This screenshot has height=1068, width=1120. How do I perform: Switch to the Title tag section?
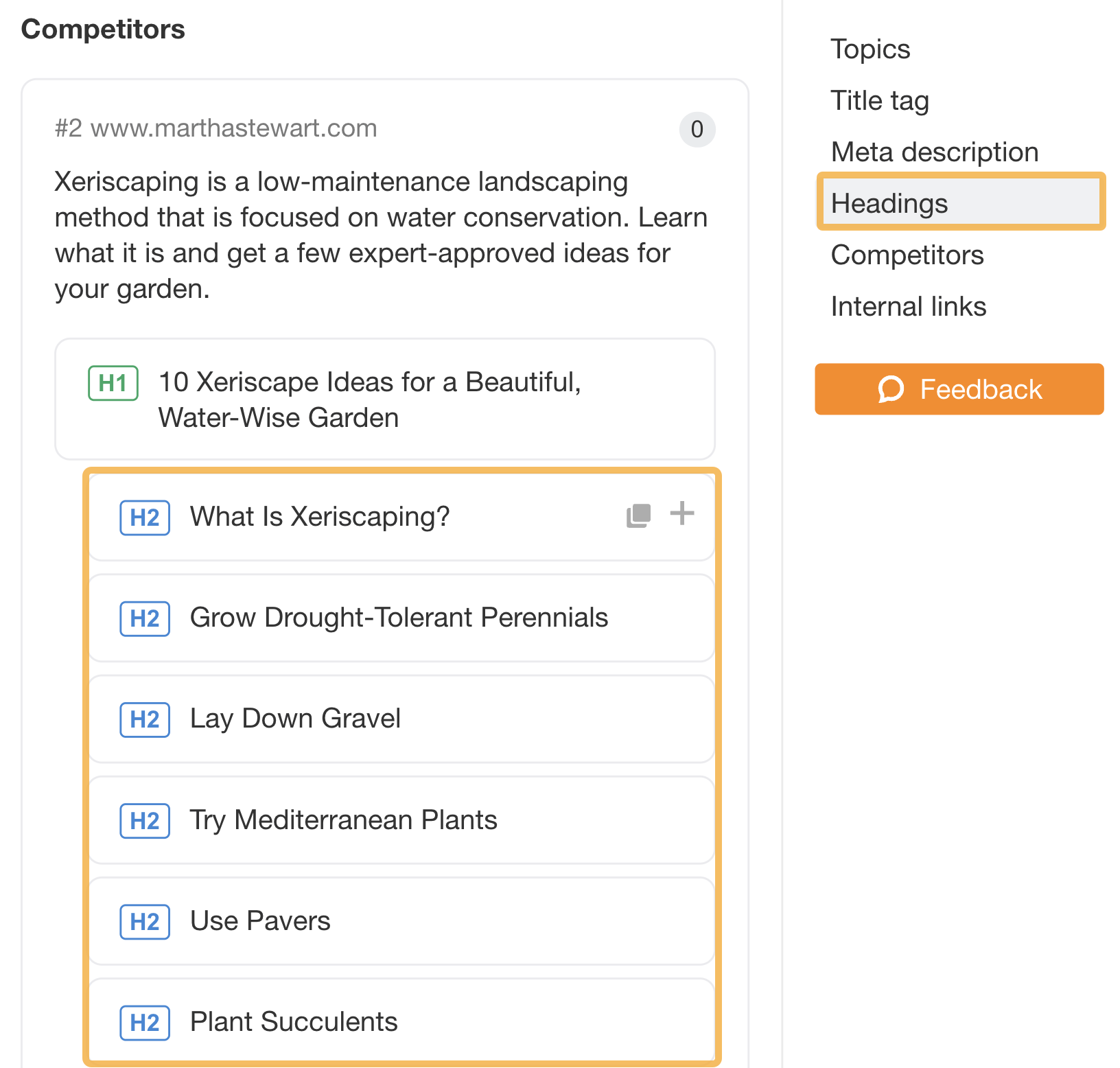(x=880, y=100)
